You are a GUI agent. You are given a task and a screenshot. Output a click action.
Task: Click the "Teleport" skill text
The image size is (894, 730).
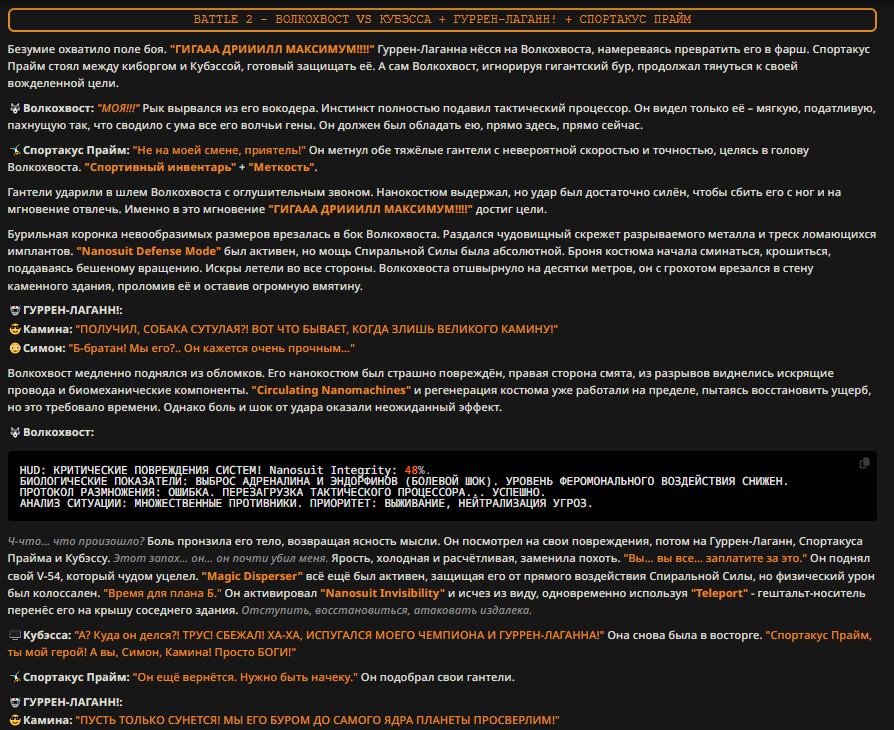click(720, 593)
